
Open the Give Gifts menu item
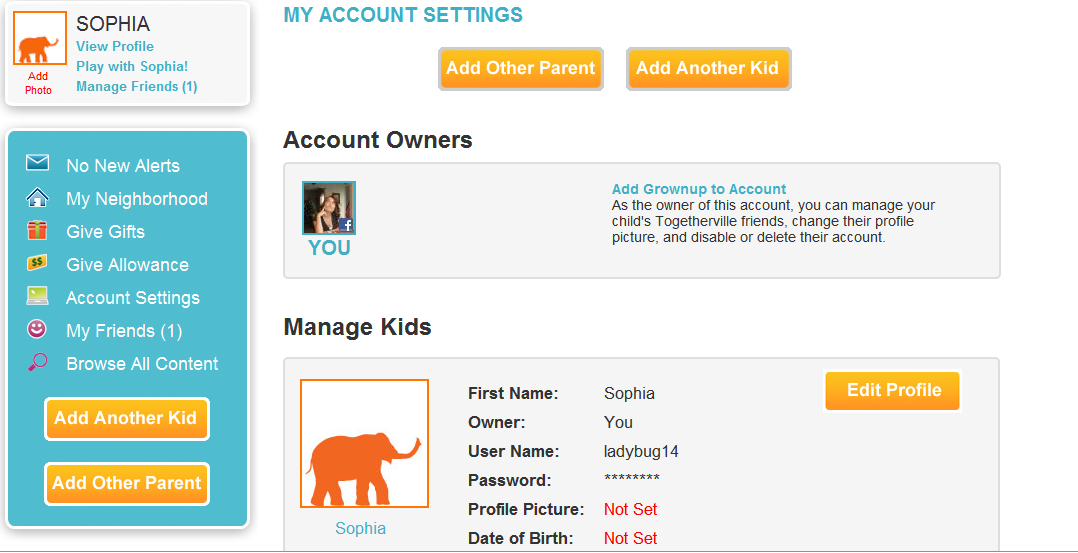click(105, 232)
